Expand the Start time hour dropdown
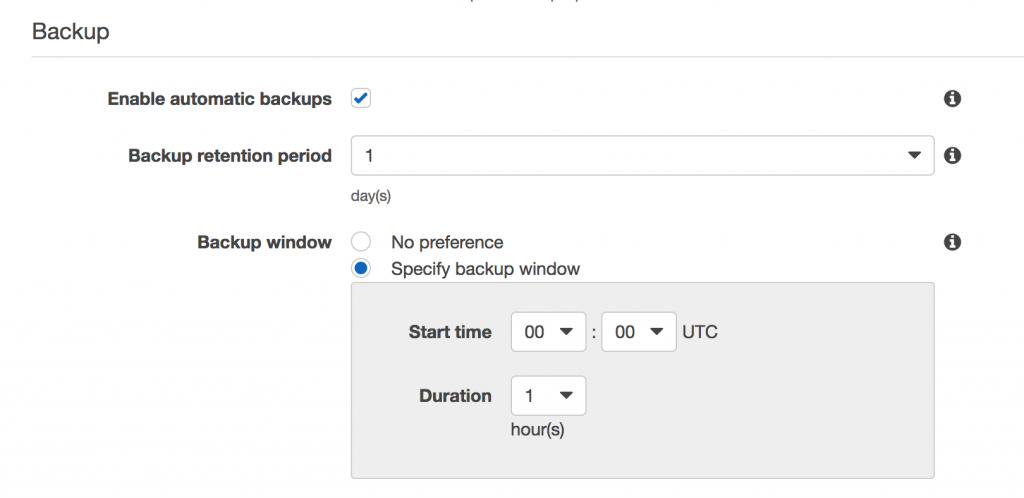This screenshot has width=1024, height=498. click(548, 332)
